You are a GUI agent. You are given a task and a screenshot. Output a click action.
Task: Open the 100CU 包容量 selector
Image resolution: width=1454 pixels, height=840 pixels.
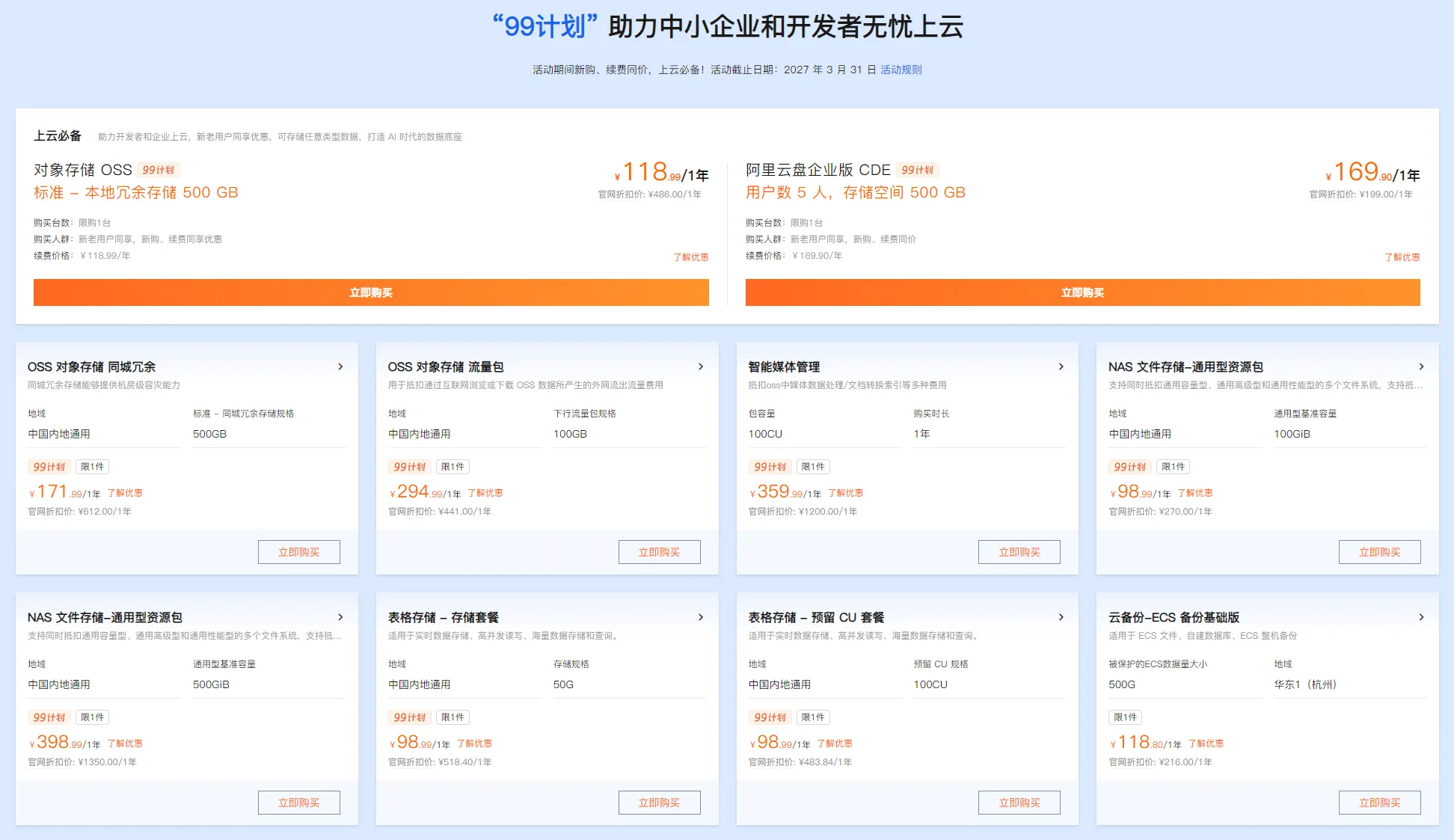(x=825, y=434)
